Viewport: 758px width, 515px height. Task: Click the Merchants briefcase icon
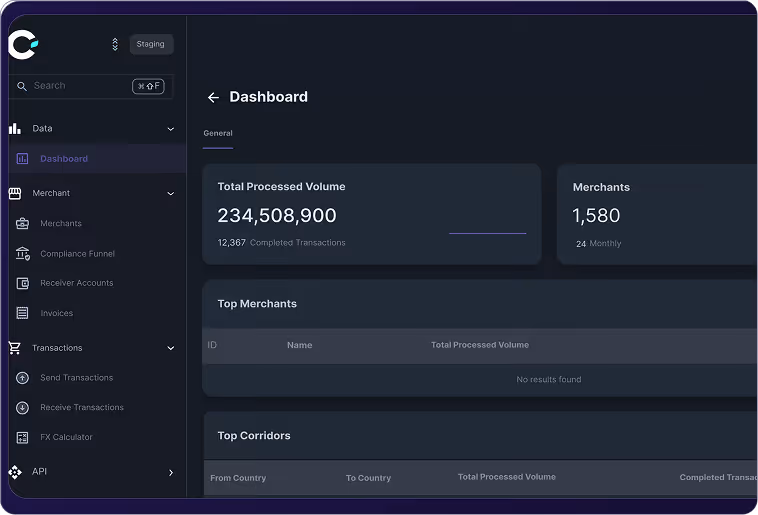[22, 223]
